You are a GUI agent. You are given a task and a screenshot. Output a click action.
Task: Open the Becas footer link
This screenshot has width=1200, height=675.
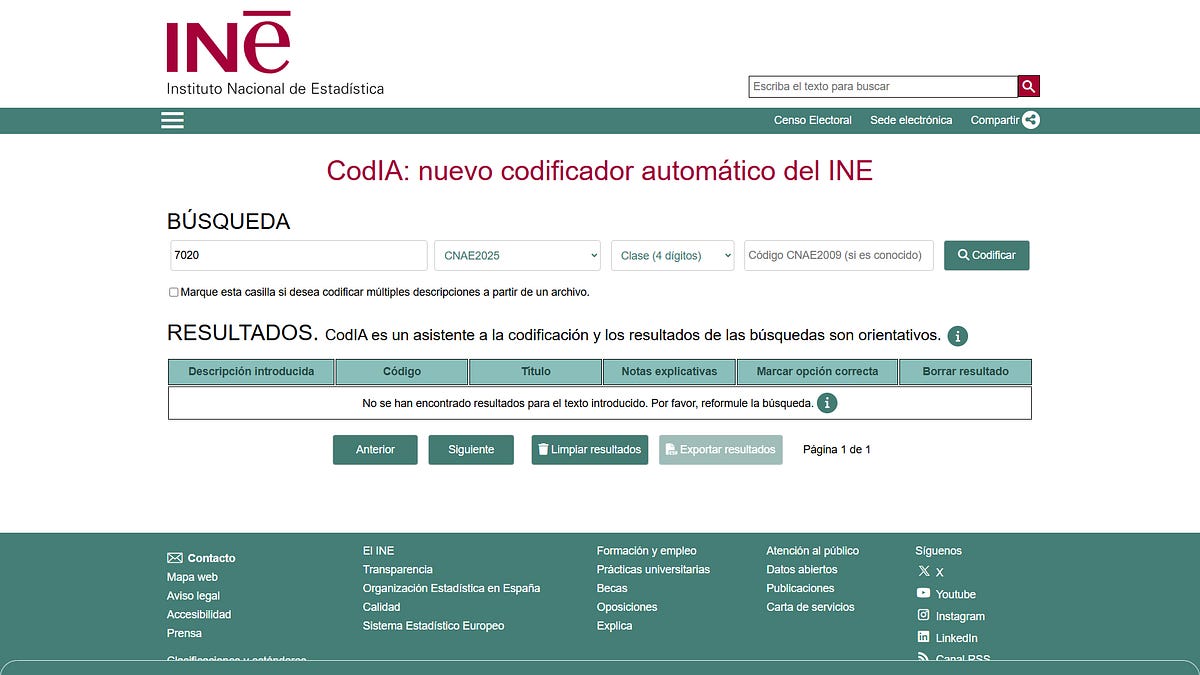coord(612,588)
